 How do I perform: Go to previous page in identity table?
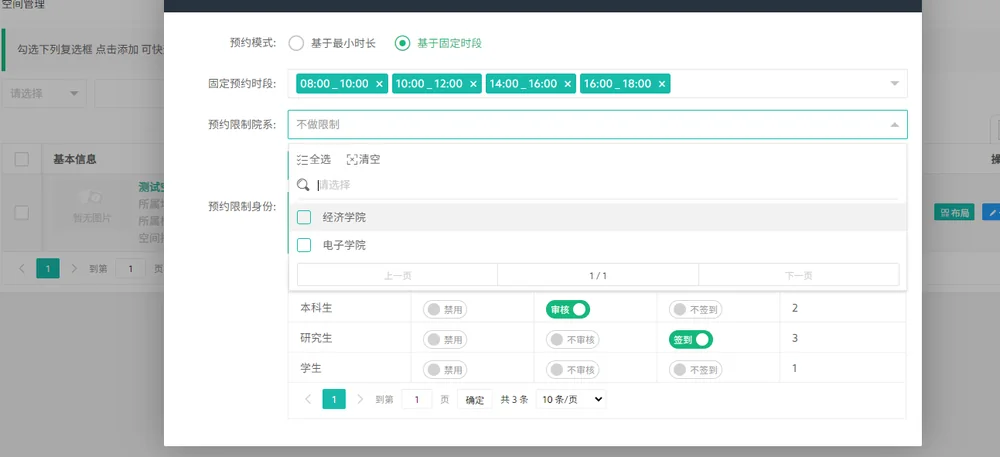point(309,399)
